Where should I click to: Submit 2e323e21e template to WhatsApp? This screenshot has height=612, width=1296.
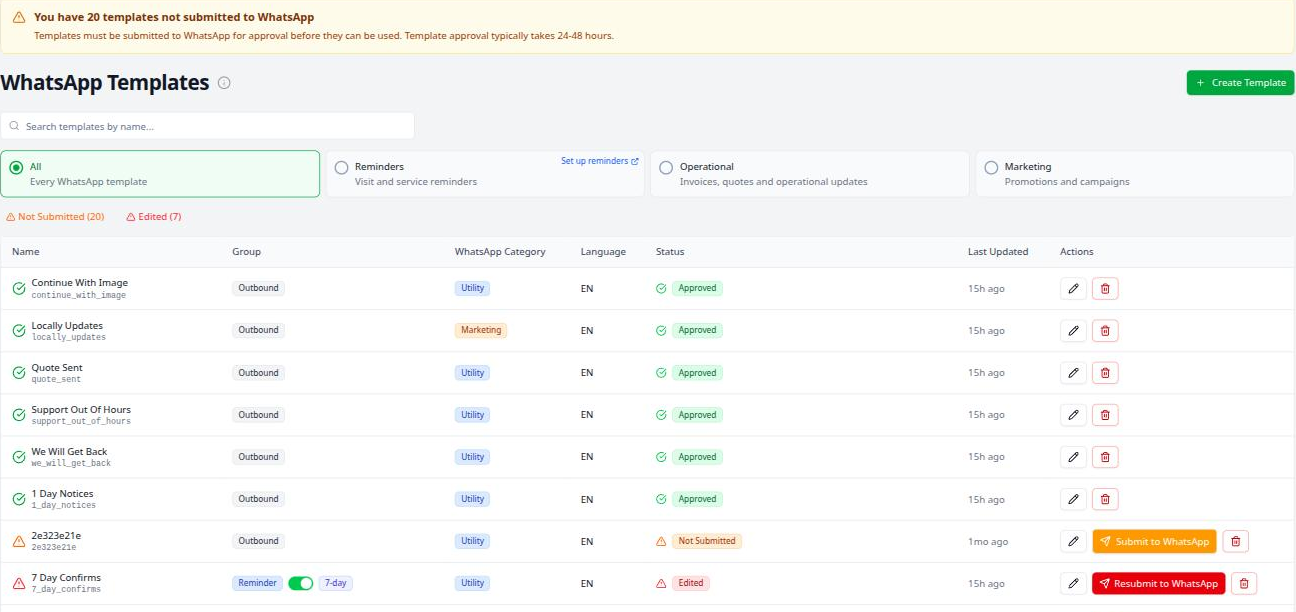tap(1154, 541)
